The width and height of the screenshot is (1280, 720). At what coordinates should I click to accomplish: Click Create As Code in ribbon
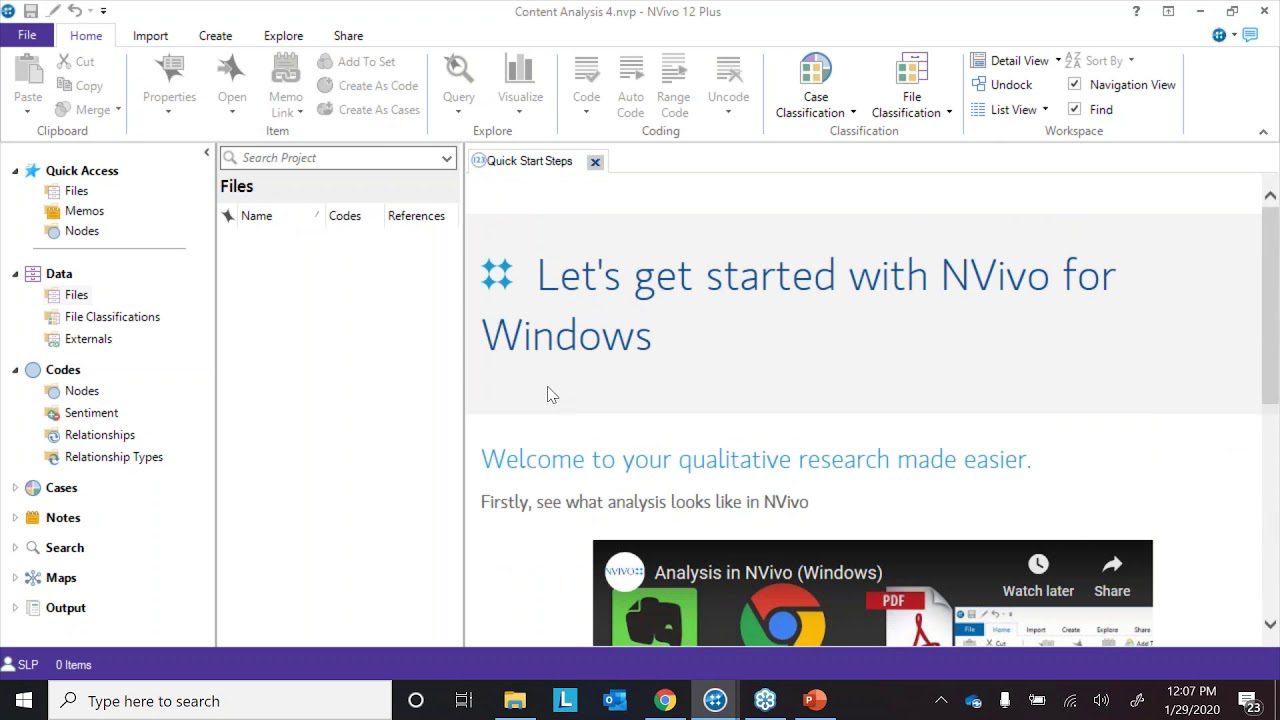tap(368, 86)
